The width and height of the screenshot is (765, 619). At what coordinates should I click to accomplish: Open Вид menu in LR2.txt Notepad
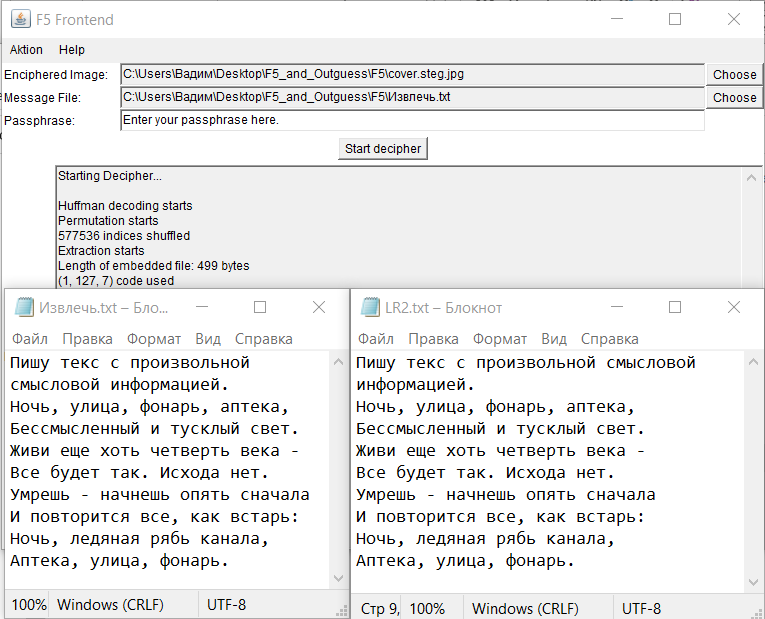click(554, 339)
